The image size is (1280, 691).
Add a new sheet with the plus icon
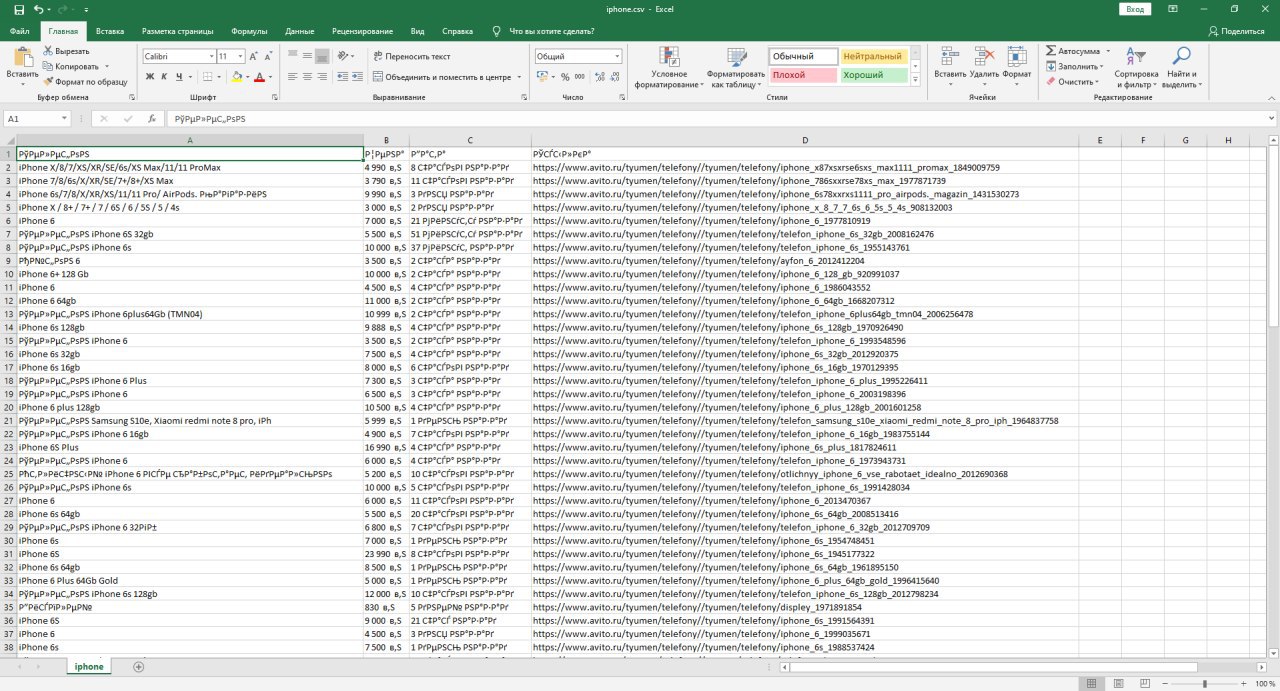(x=138, y=666)
